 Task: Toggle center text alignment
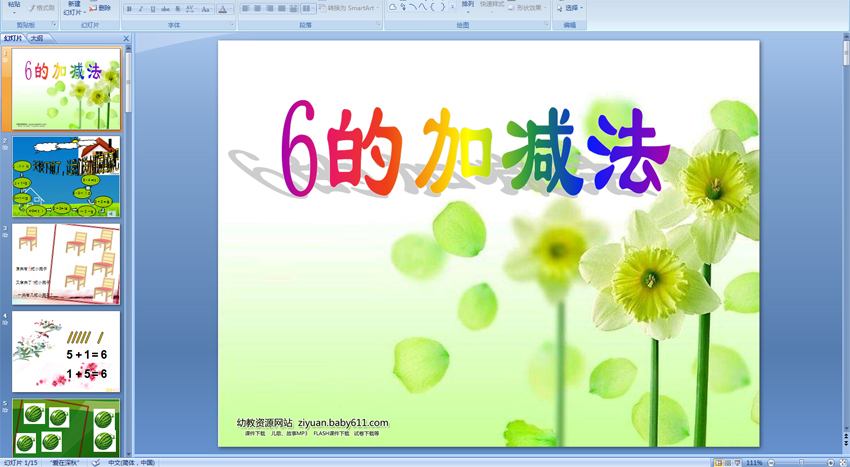point(258,8)
